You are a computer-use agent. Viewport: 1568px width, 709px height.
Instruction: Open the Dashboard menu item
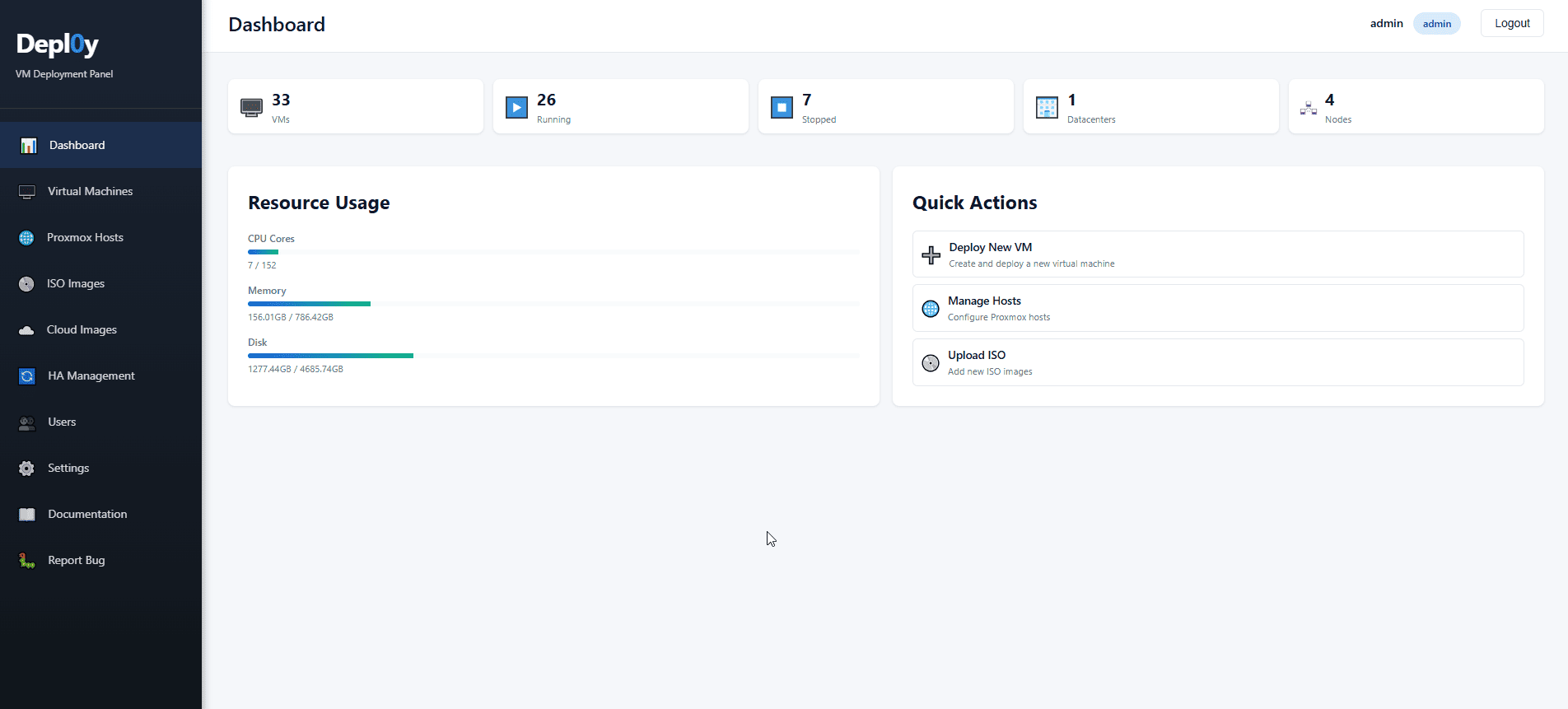(x=100, y=145)
